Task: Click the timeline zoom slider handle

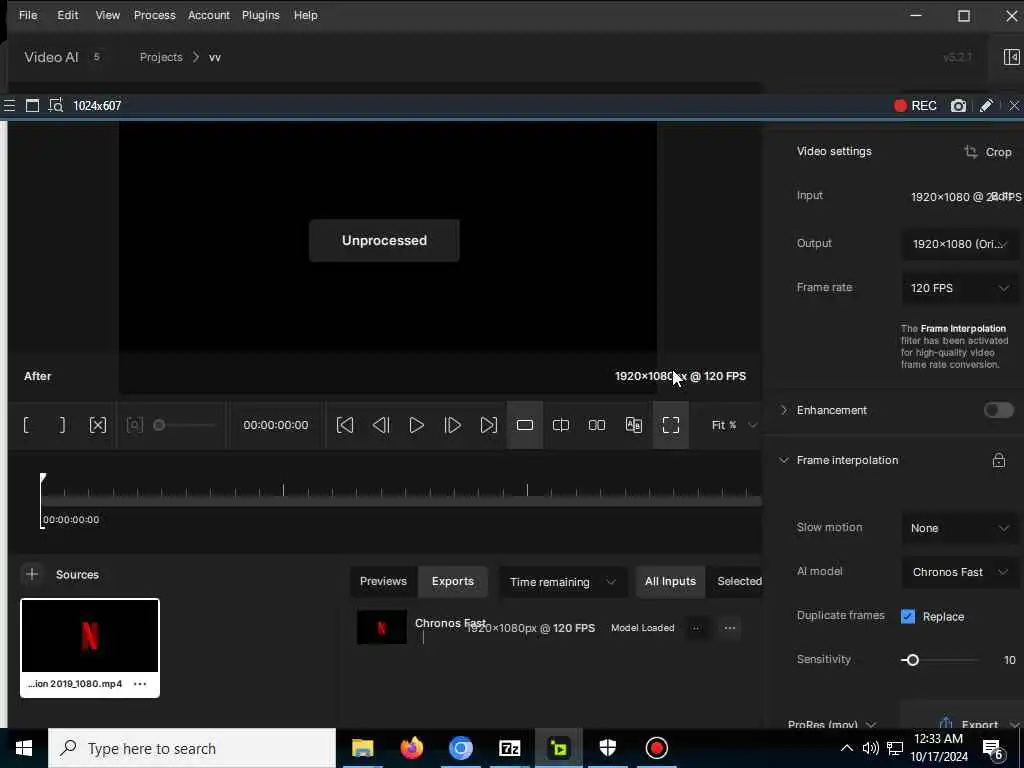Action: [159, 425]
